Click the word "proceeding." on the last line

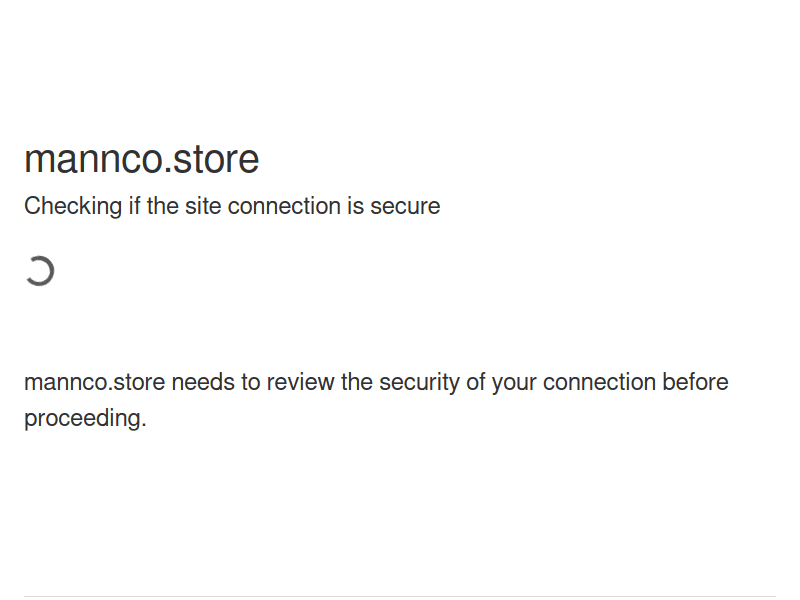coord(85,419)
